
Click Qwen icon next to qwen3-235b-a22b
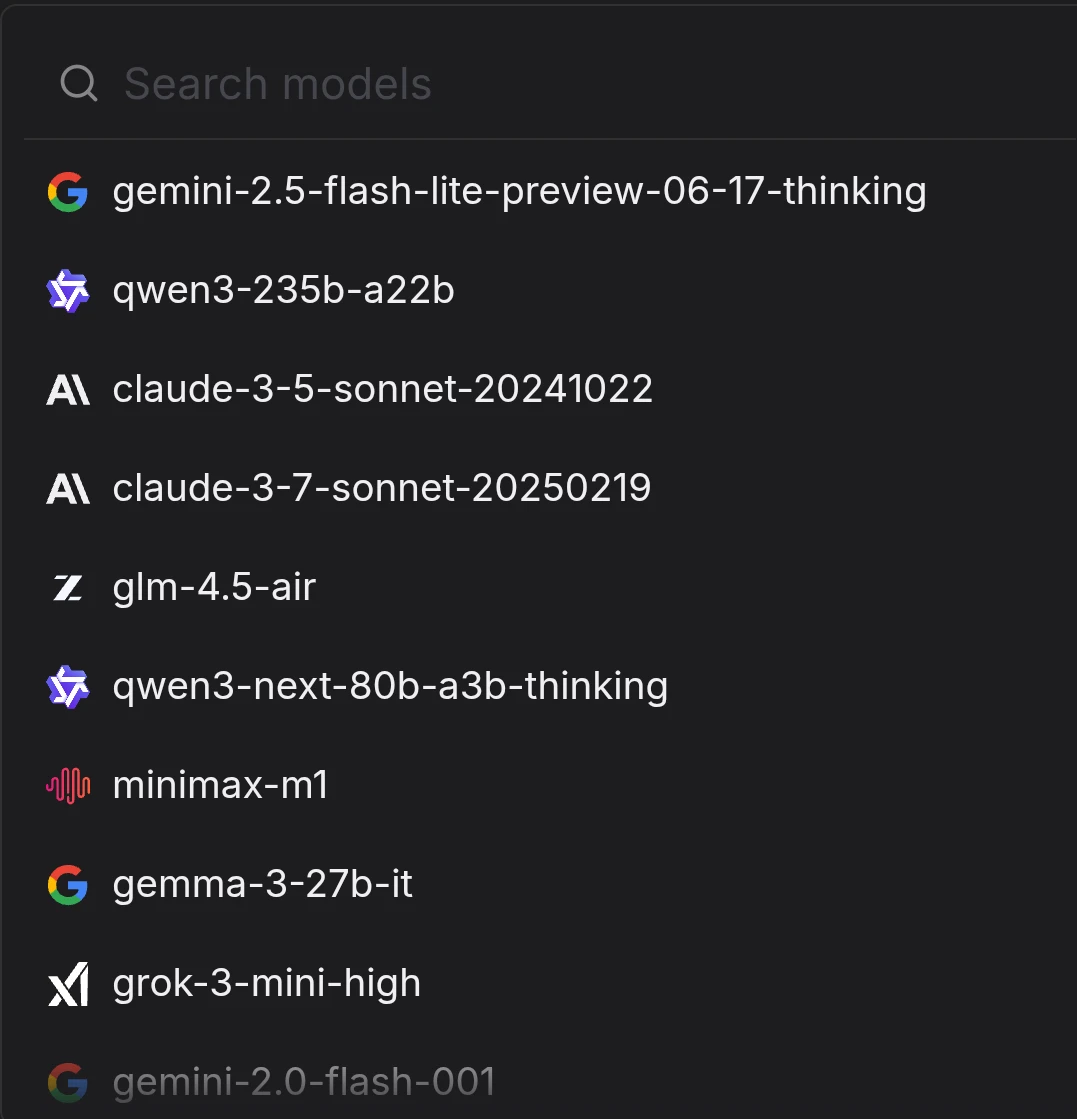click(68, 290)
